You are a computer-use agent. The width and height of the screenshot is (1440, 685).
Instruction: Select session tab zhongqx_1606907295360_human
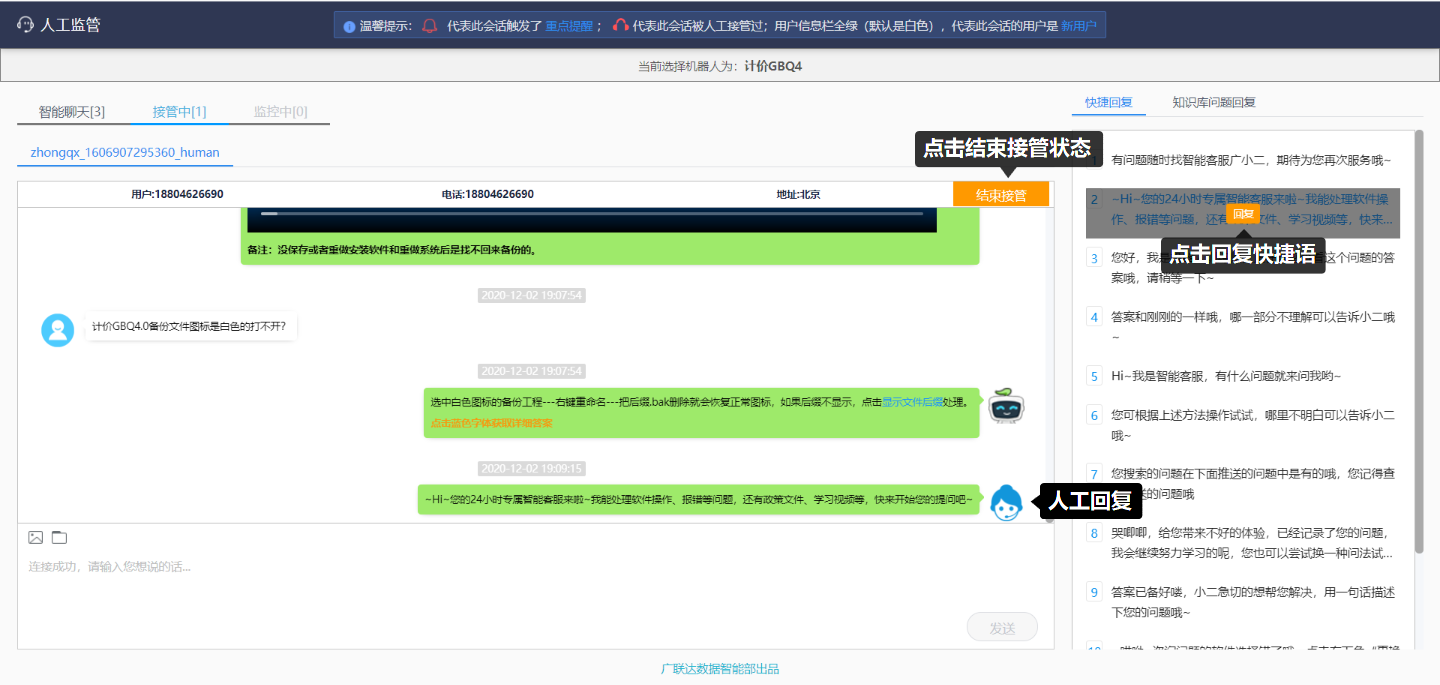click(x=125, y=153)
